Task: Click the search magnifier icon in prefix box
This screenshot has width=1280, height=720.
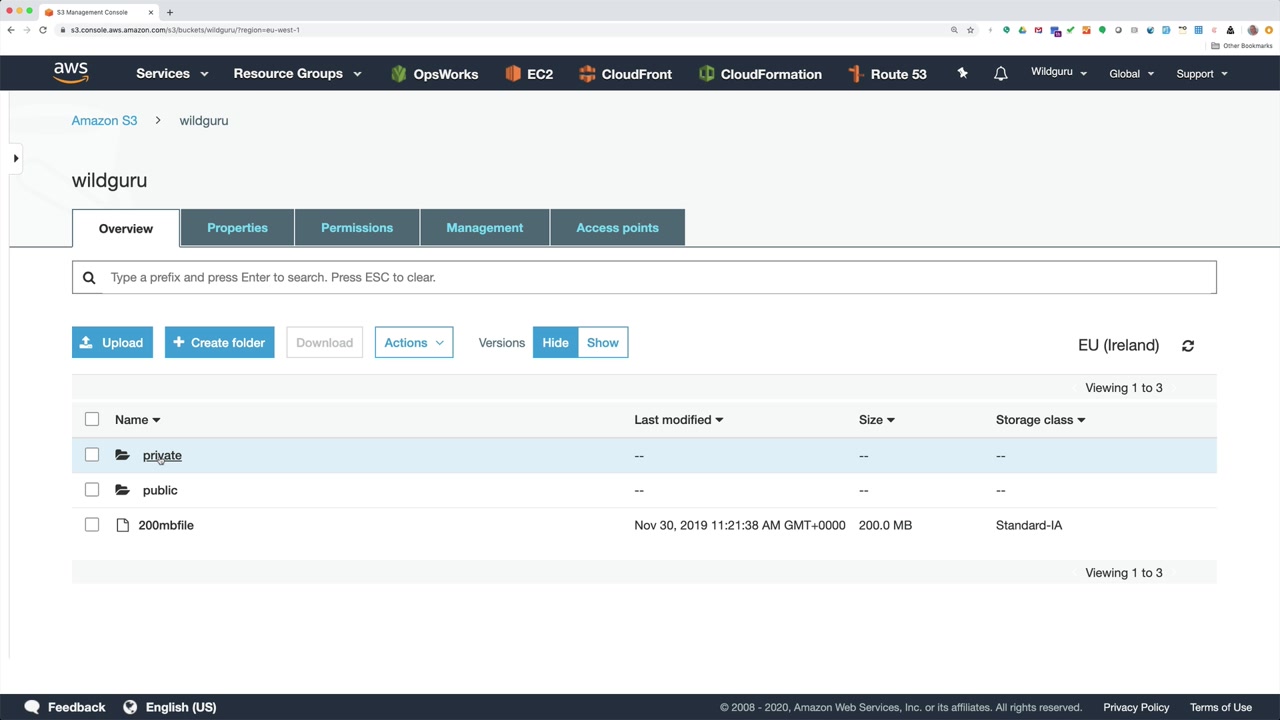Action: [x=89, y=278]
